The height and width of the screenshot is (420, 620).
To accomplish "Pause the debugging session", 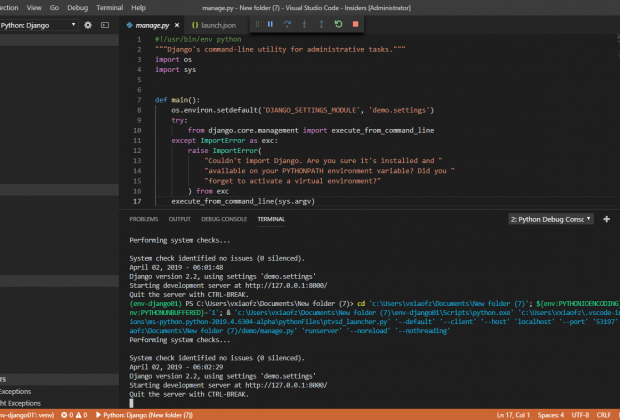I will (270, 24).
